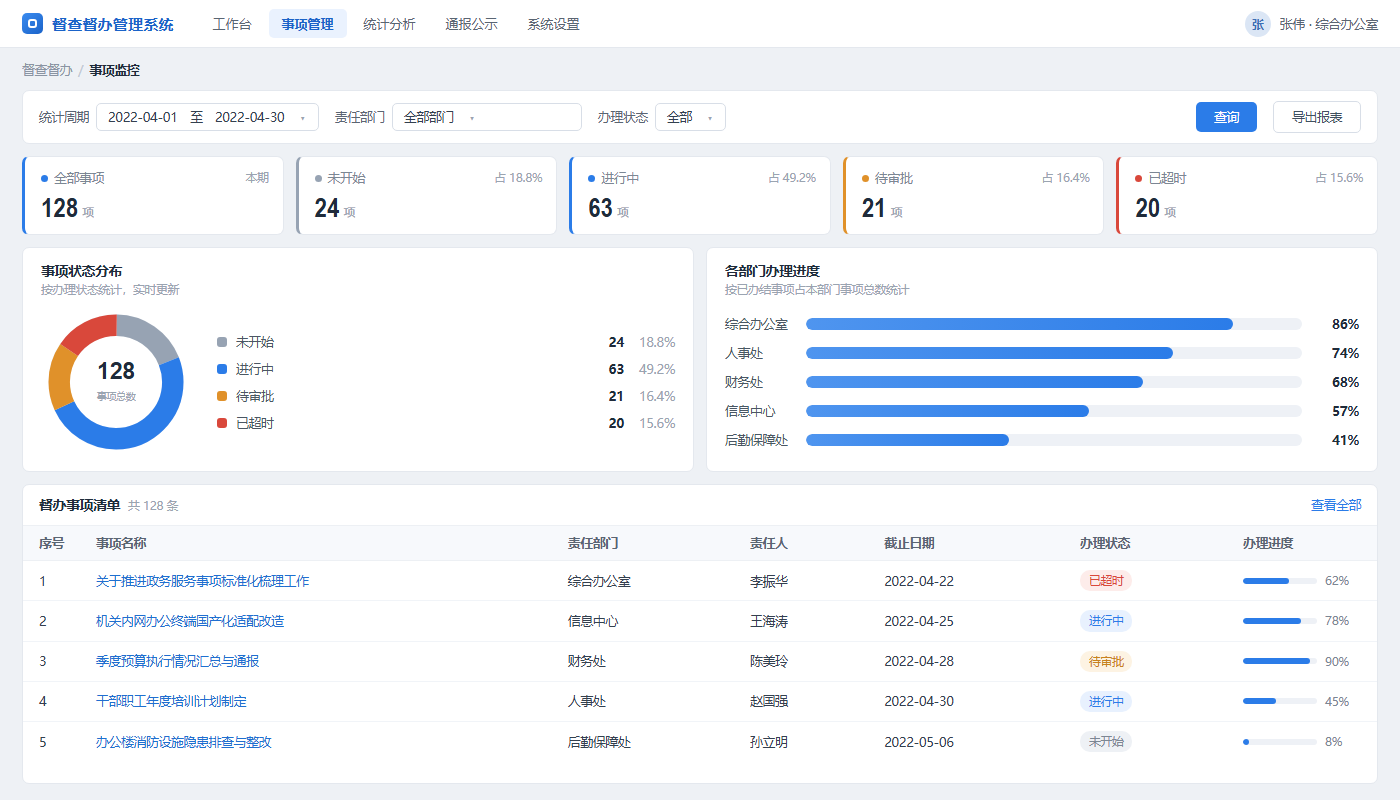
Task: Click the user avatar 张
Action: pos(1258,24)
